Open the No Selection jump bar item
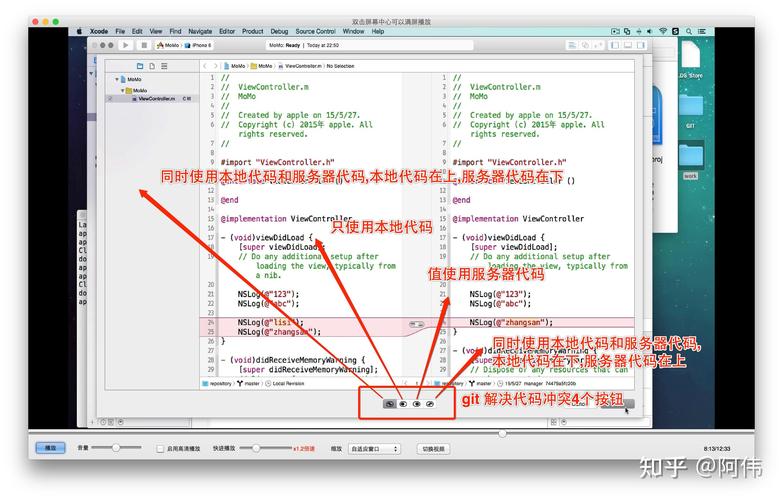 coord(340,66)
